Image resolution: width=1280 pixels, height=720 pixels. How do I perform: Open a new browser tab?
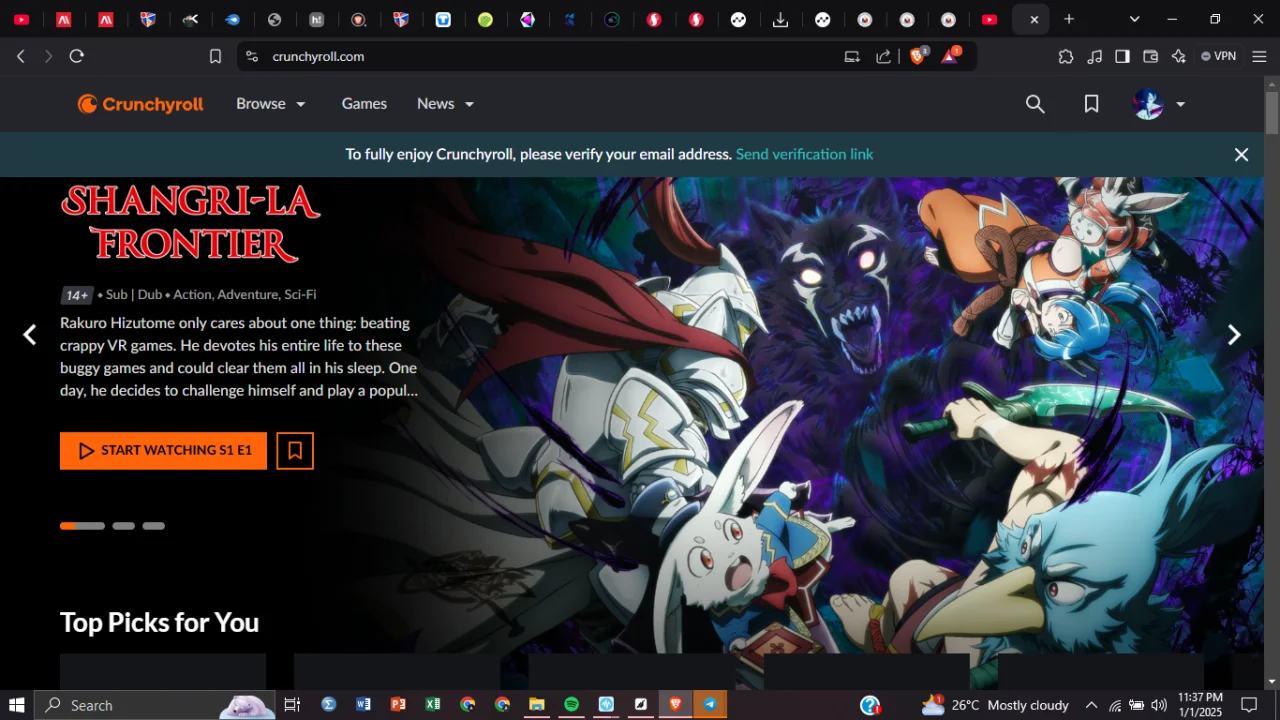tap(1069, 19)
